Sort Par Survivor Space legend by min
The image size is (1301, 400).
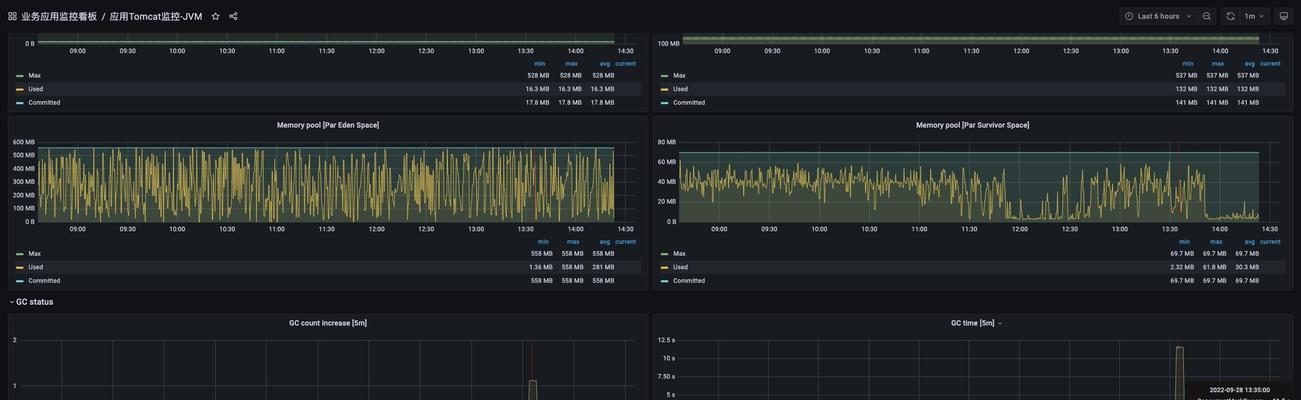(x=1185, y=242)
